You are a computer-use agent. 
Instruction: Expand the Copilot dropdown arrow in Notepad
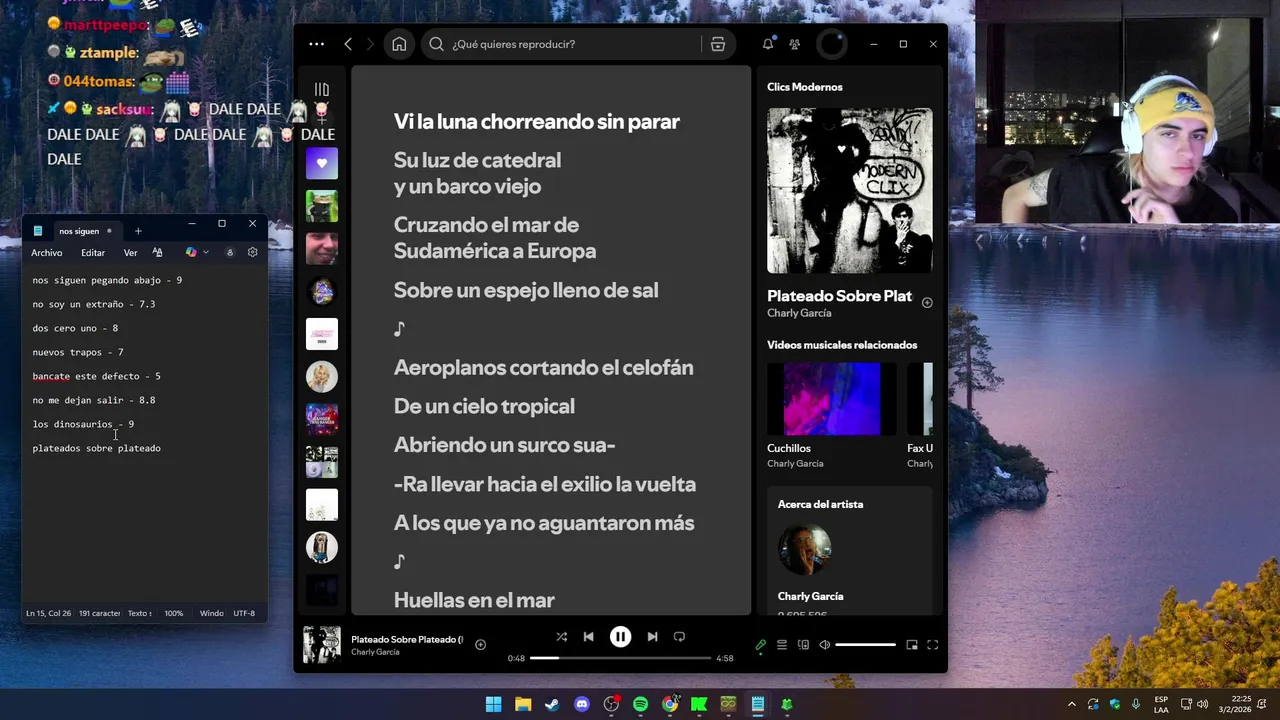tap(206, 253)
